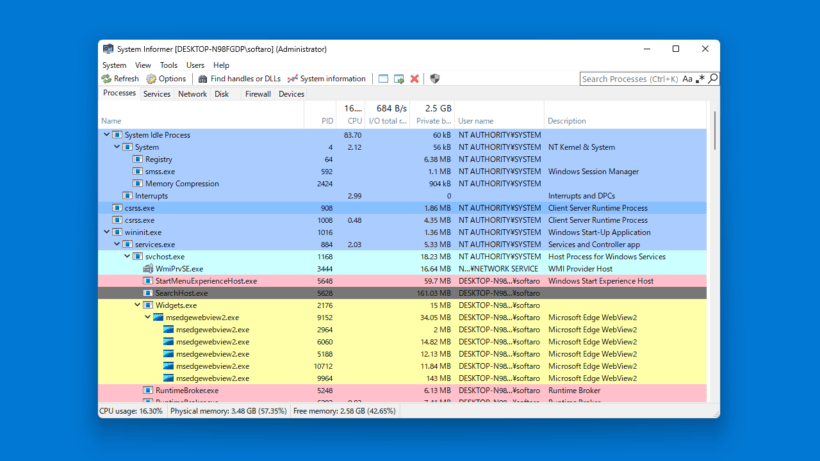Open the Users menu
820x461 pixels.
pyautogui.click(x=195, y=65)
